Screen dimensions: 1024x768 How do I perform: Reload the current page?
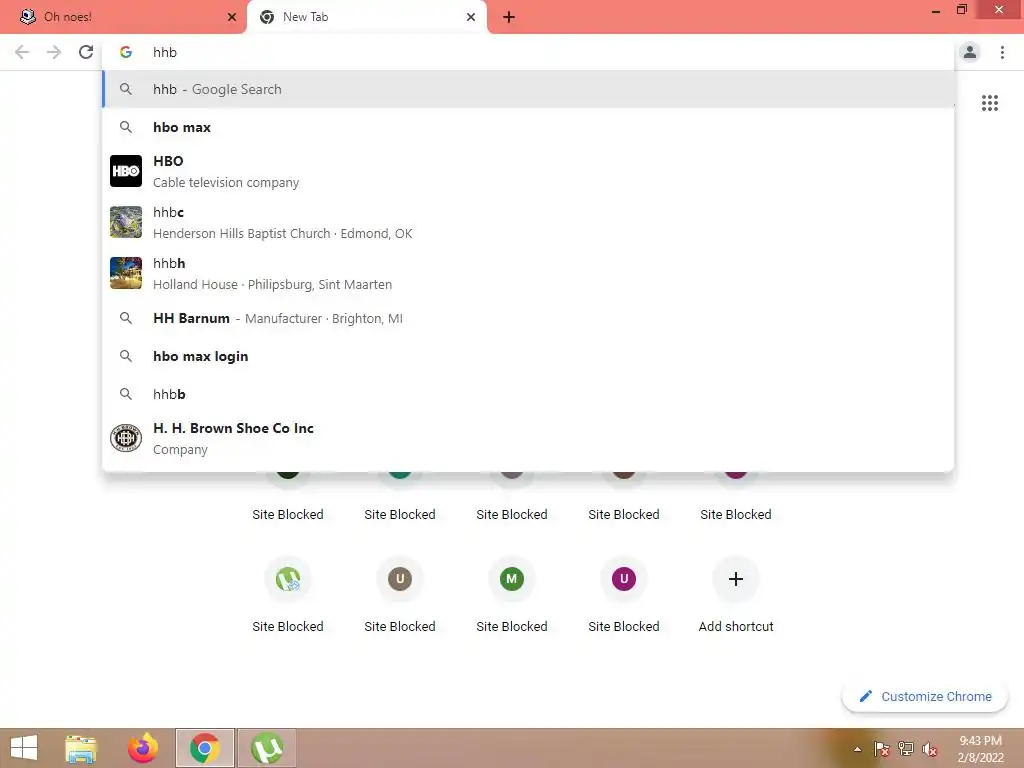(86, 52)
